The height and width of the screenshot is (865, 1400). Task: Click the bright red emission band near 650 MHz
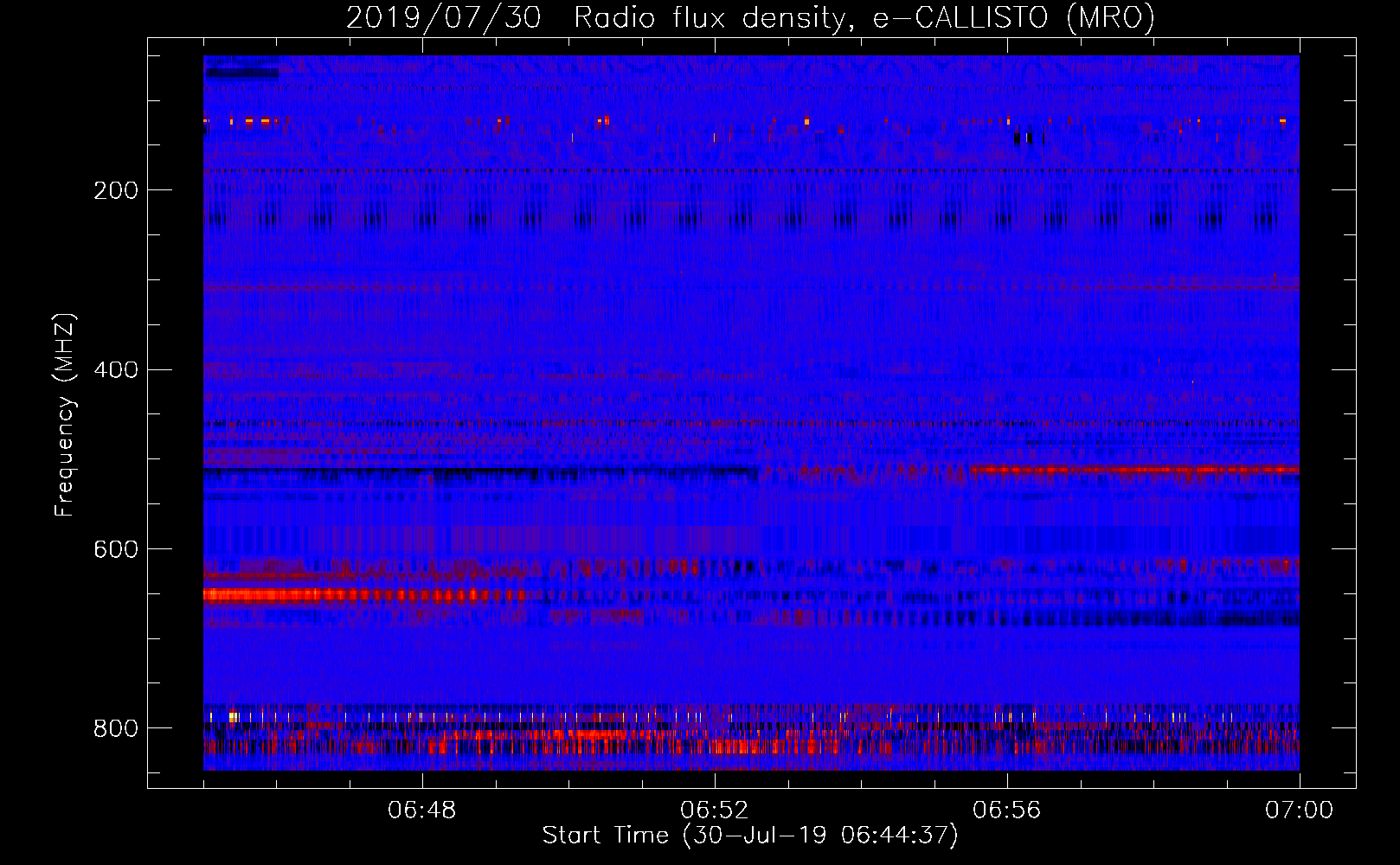[x=363, y=594]
